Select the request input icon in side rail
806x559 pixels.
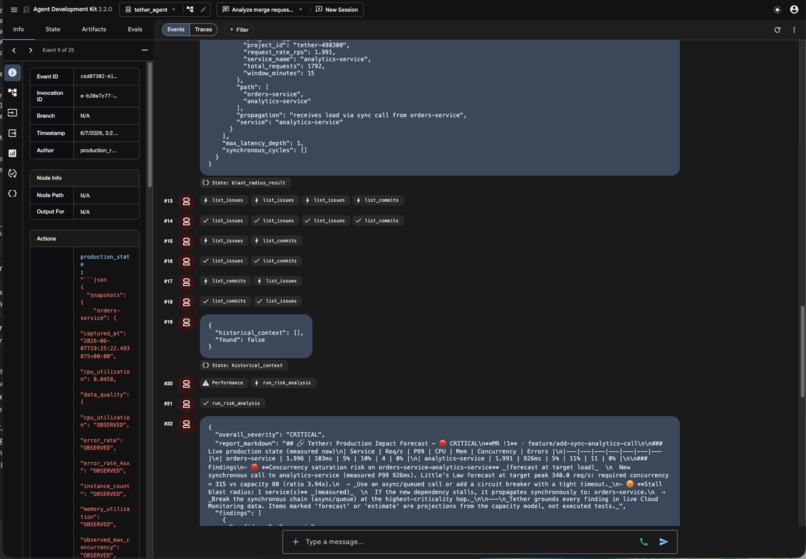tap(12, 113)
